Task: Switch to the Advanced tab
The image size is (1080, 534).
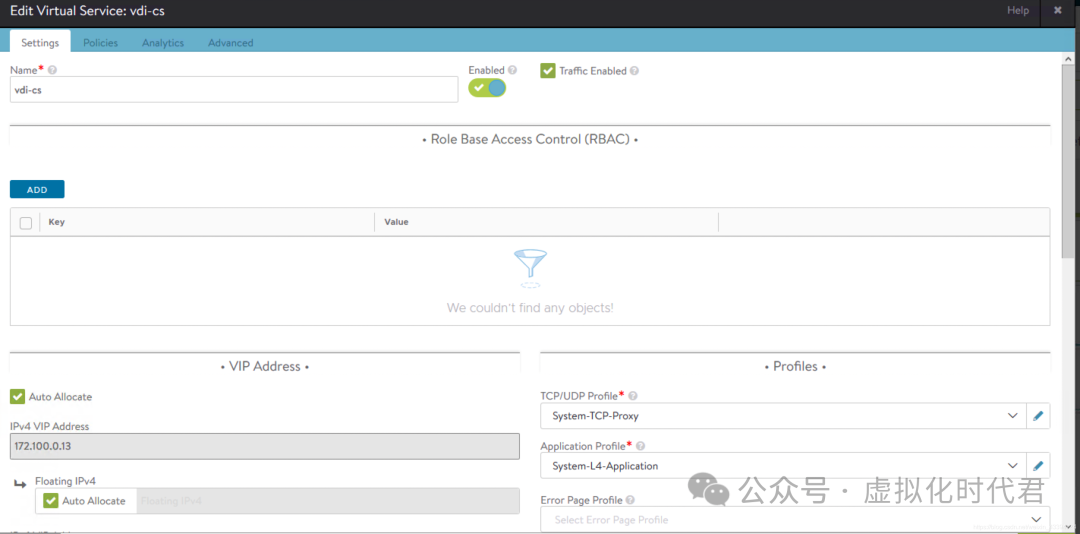Action: [231, 42]
